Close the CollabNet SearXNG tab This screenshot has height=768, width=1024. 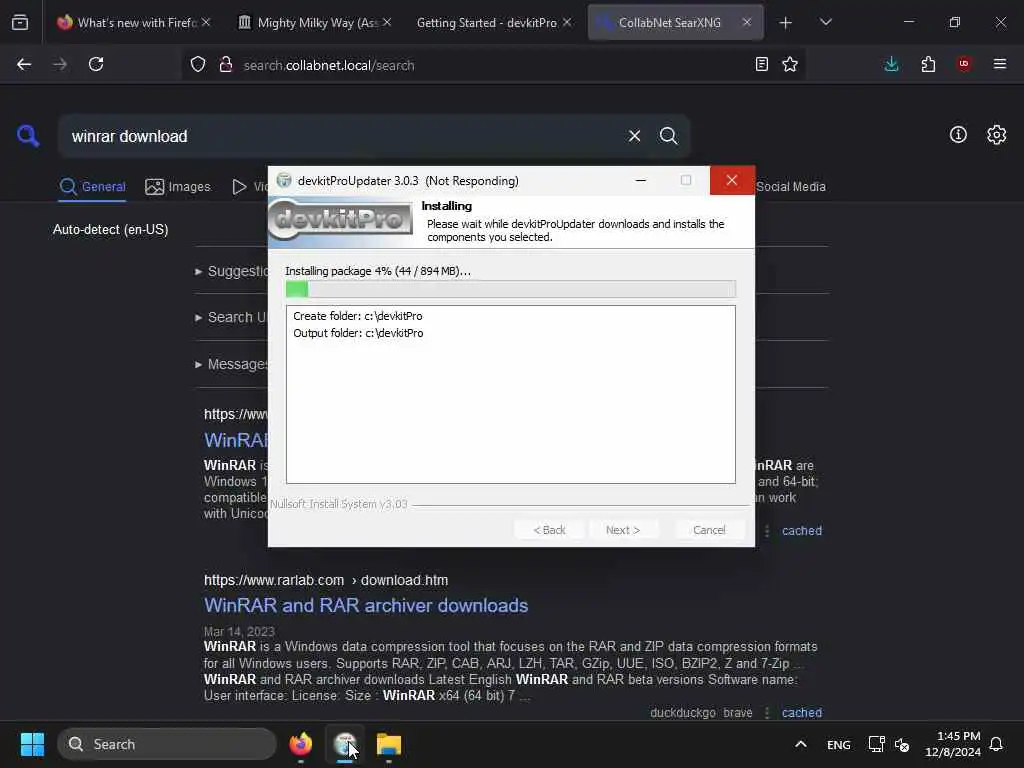[746, 22]
